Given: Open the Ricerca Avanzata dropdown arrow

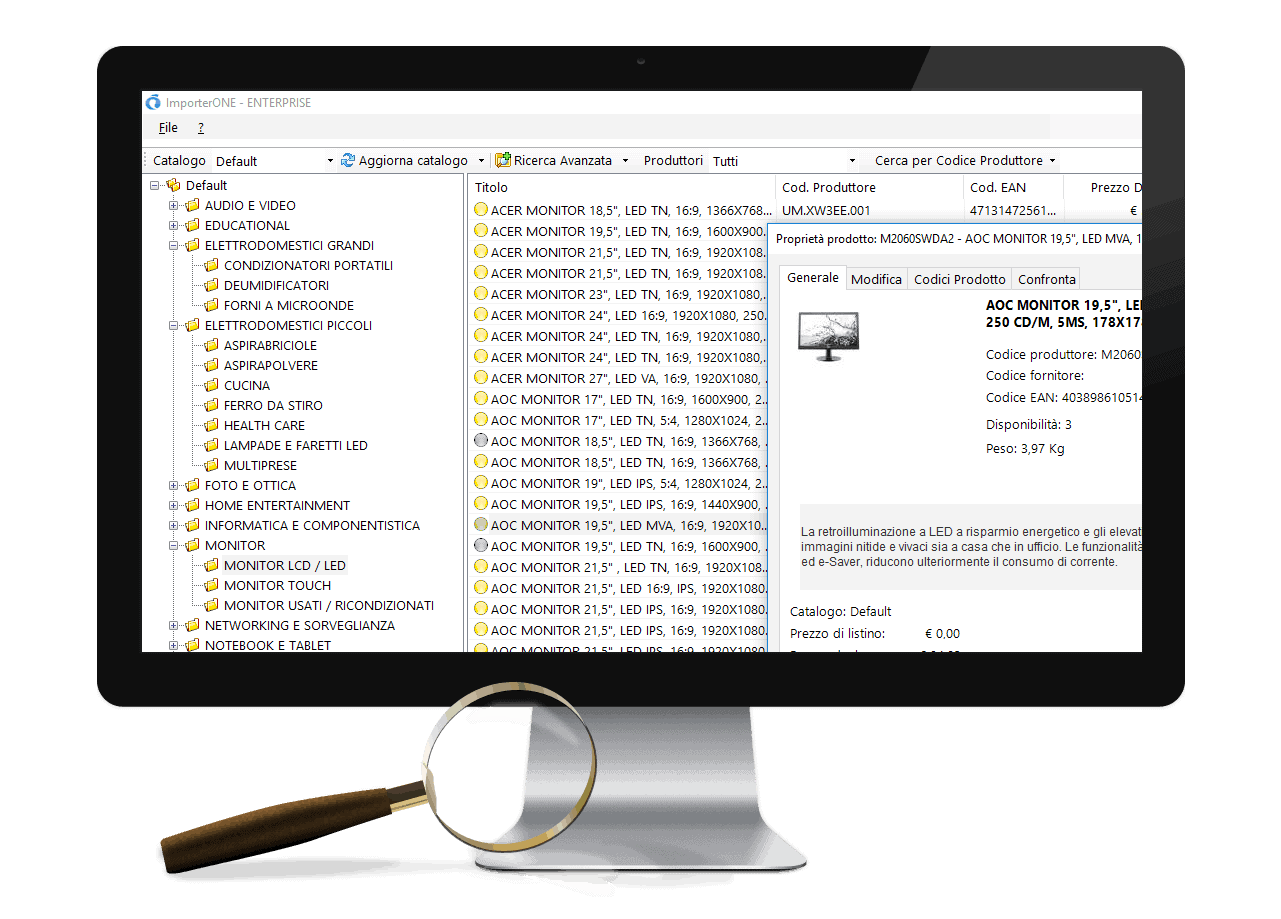Looking at the screenshot, I should pyautogui.click(x=625, y=161).
